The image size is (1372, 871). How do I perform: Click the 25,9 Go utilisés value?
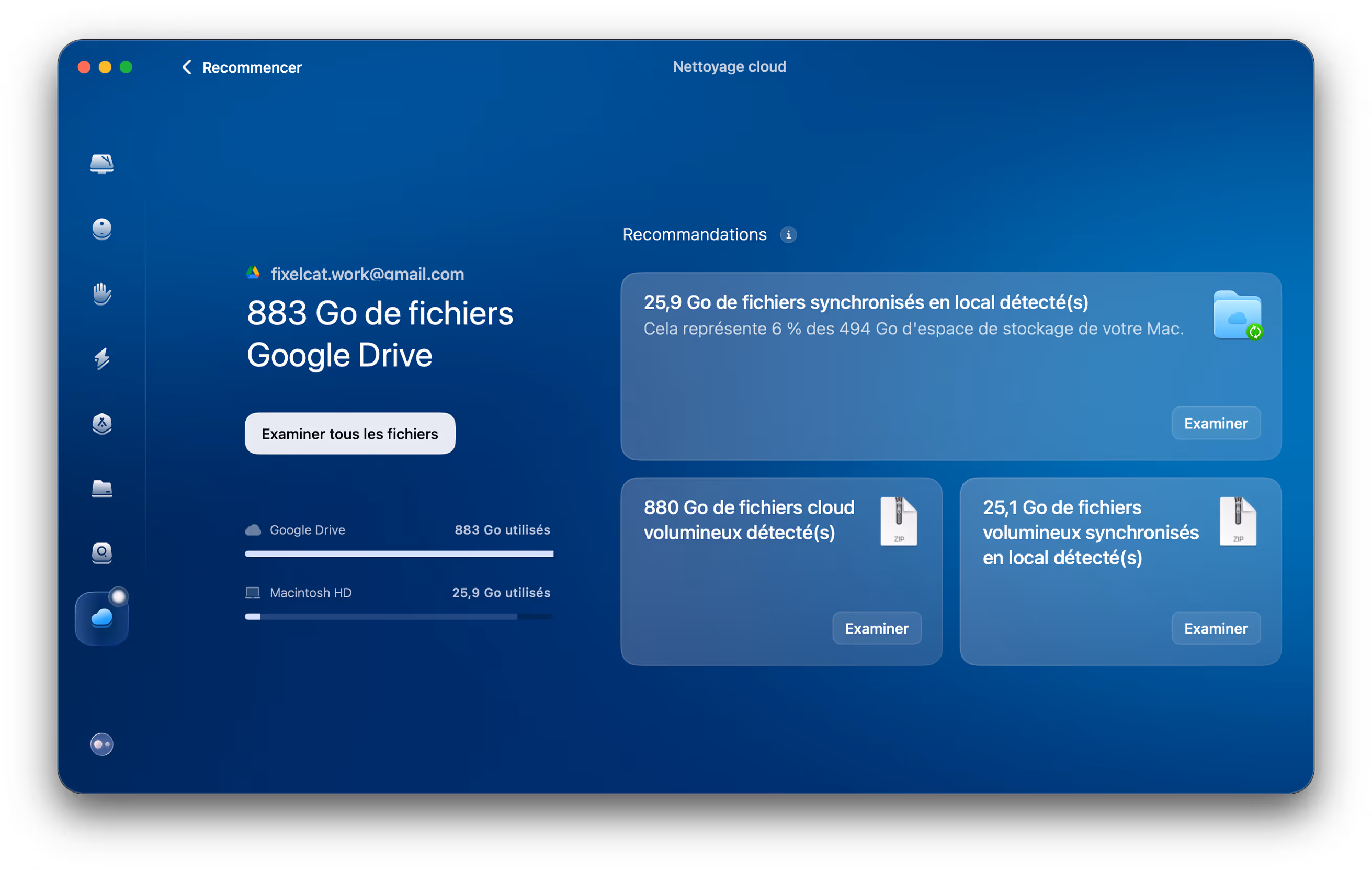(x=502, y=593)
